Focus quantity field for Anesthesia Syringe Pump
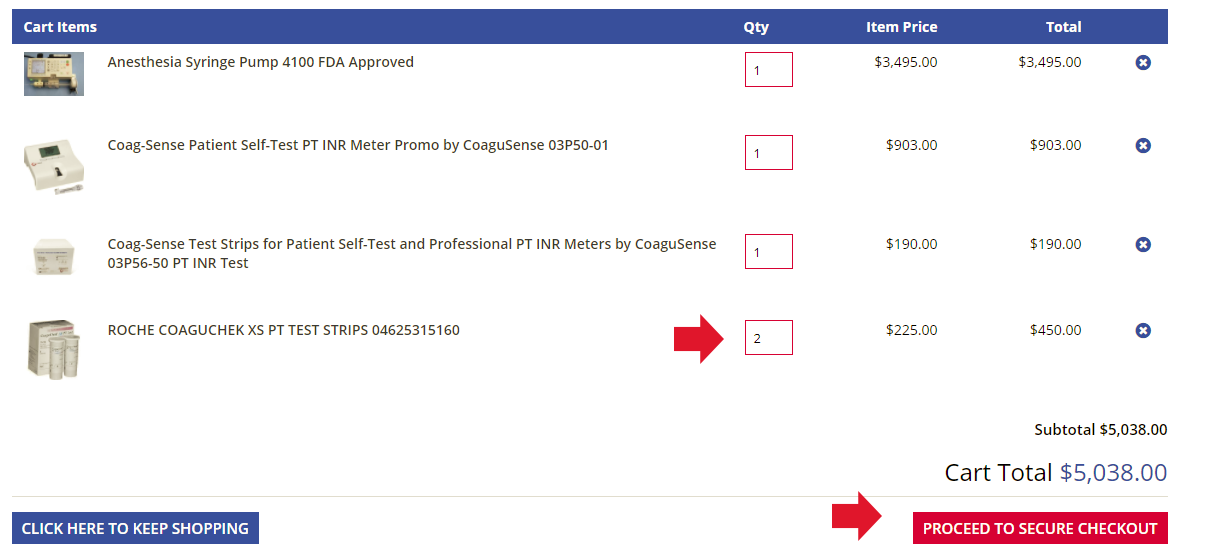 [768, 70]
